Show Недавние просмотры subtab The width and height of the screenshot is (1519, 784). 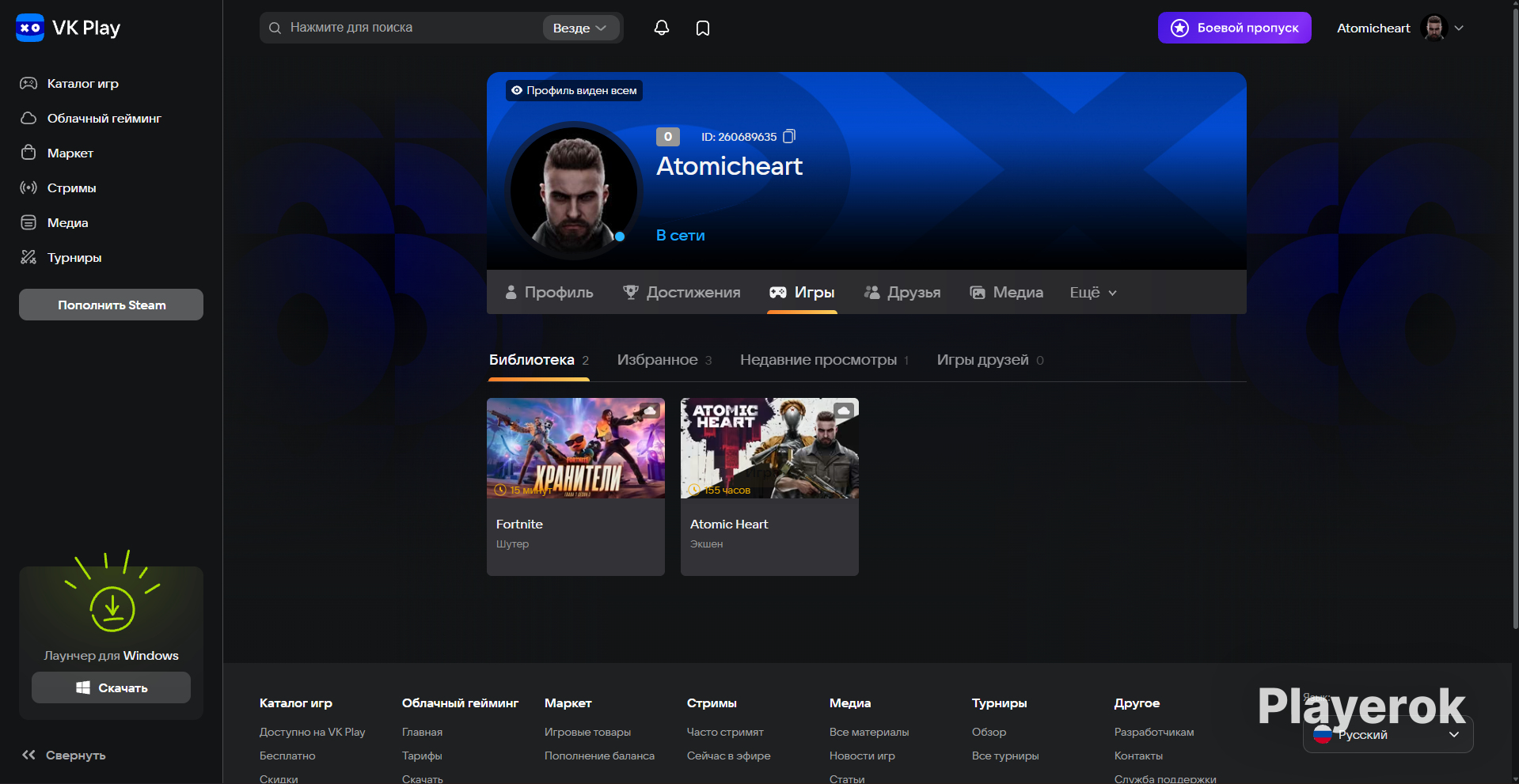(x=825, y=360)
